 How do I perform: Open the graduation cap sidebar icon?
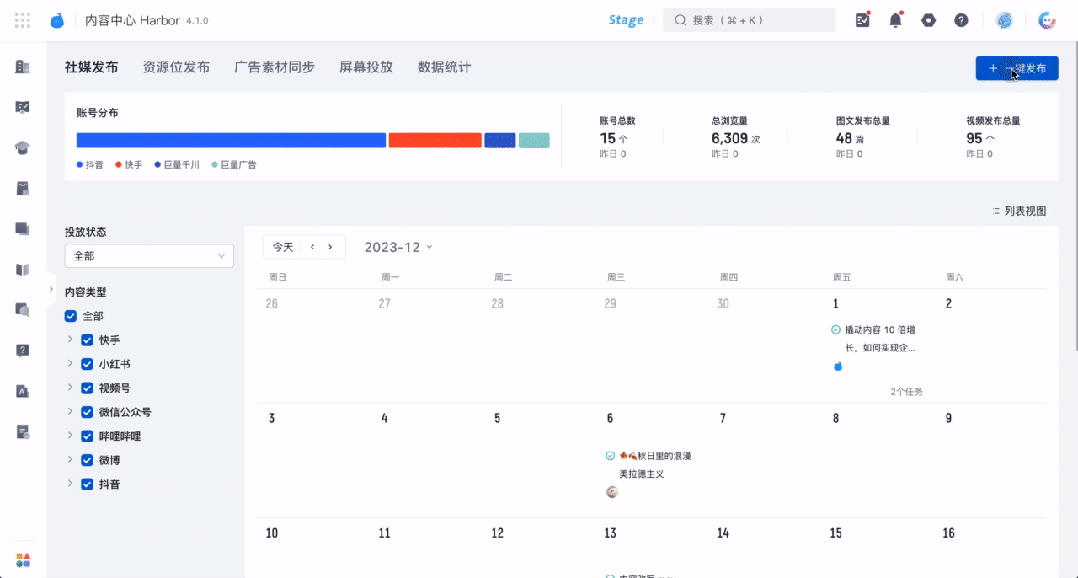[22, 148]
